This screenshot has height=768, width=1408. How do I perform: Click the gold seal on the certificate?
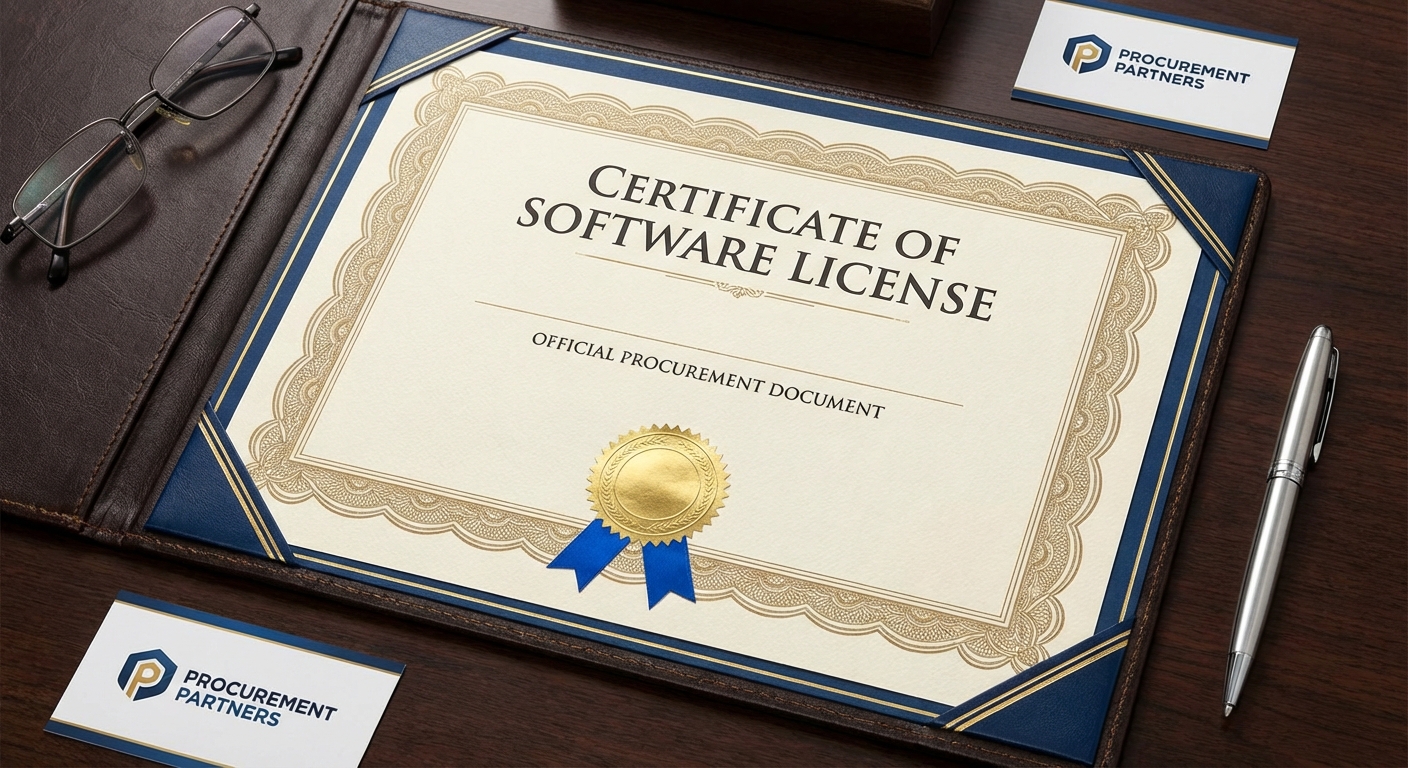click(x=657, y=483)
